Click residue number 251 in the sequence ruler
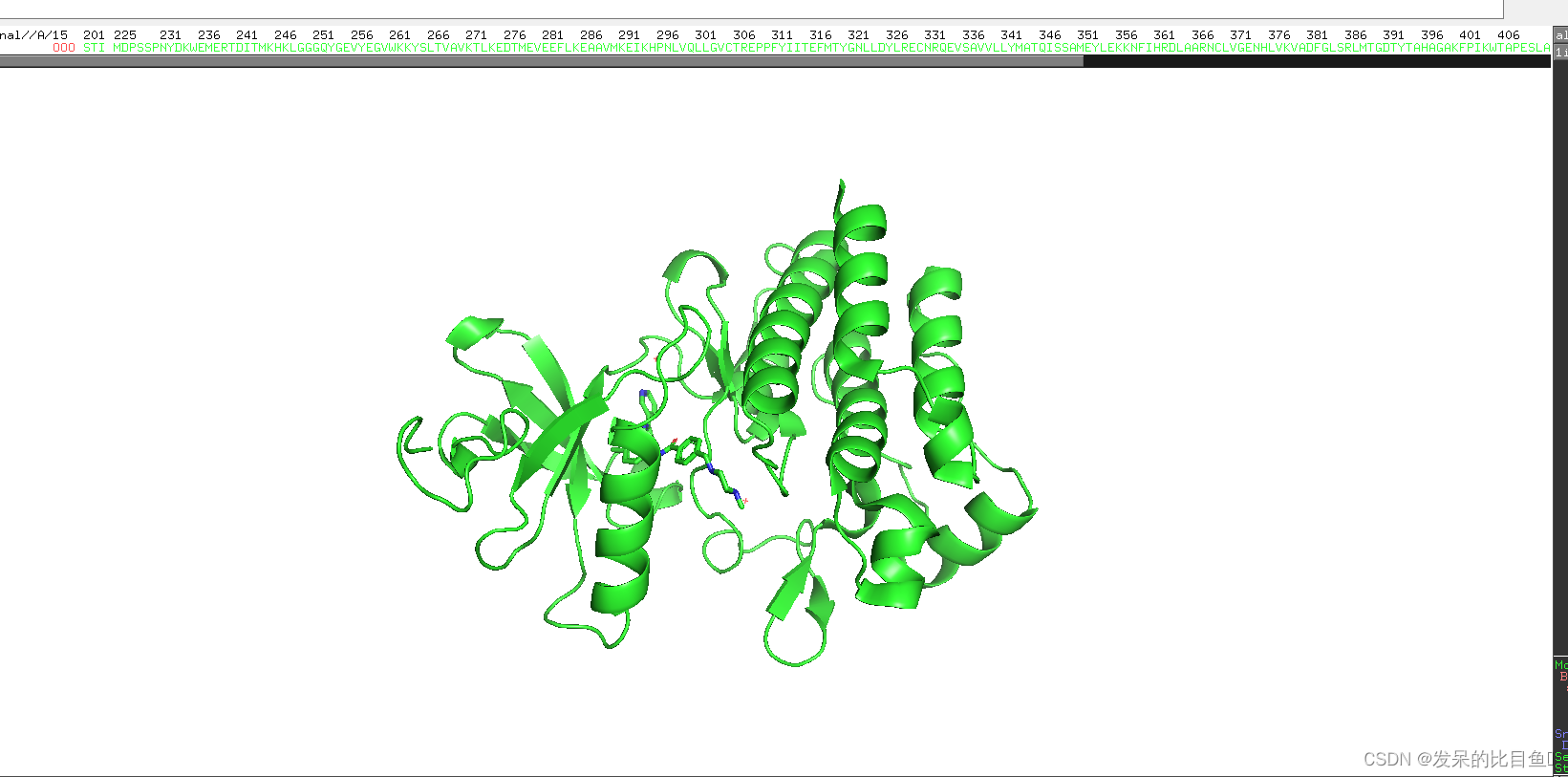This screenshot has width=1568, height=777. coord(324,34)
